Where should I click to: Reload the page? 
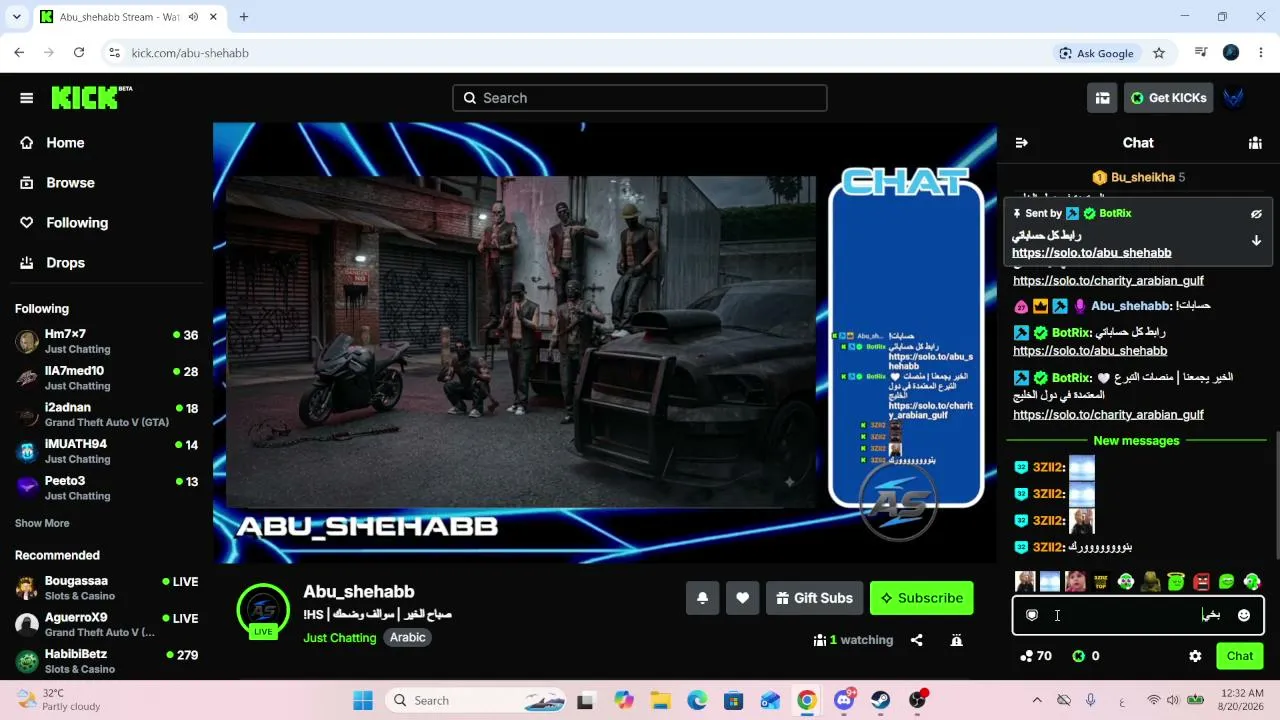[x=79, y=53]
